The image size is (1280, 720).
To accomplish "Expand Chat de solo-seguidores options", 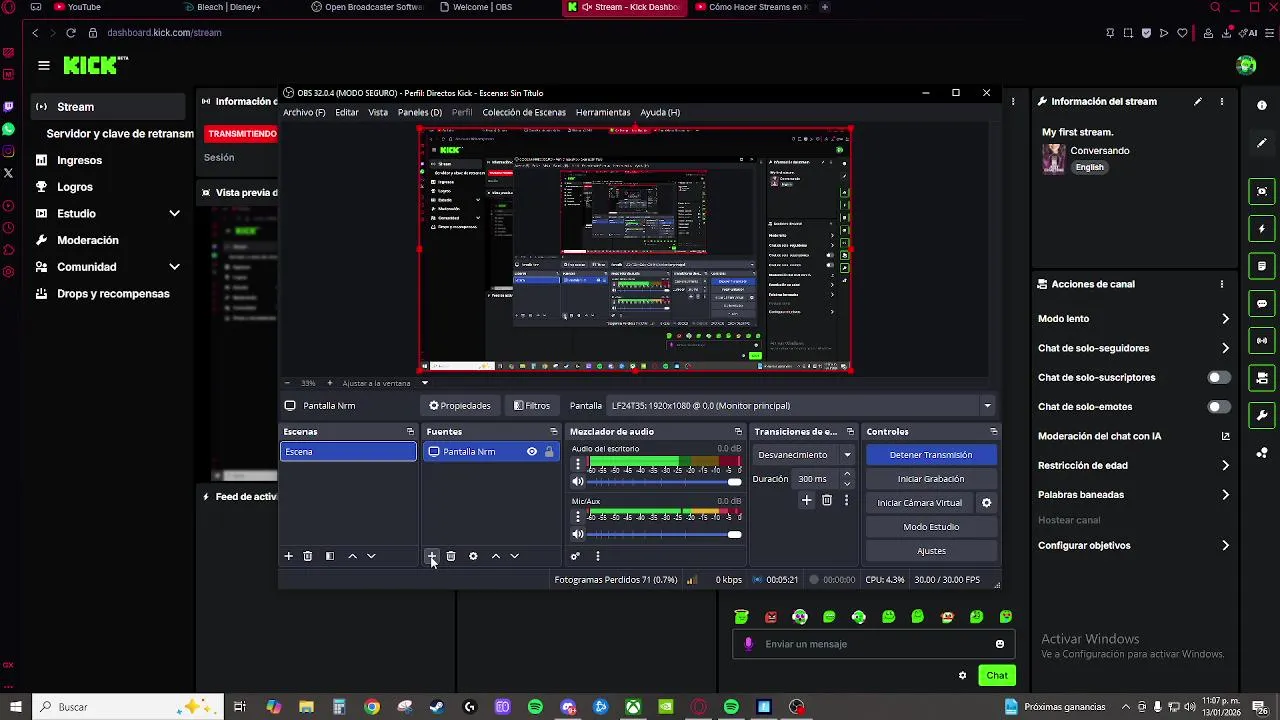I will 1225,348.
